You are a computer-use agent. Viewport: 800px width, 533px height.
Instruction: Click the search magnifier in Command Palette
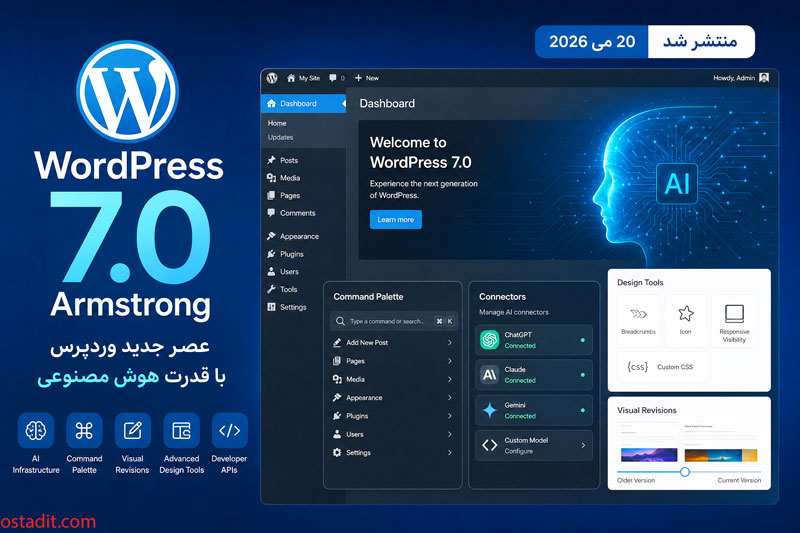340,321
